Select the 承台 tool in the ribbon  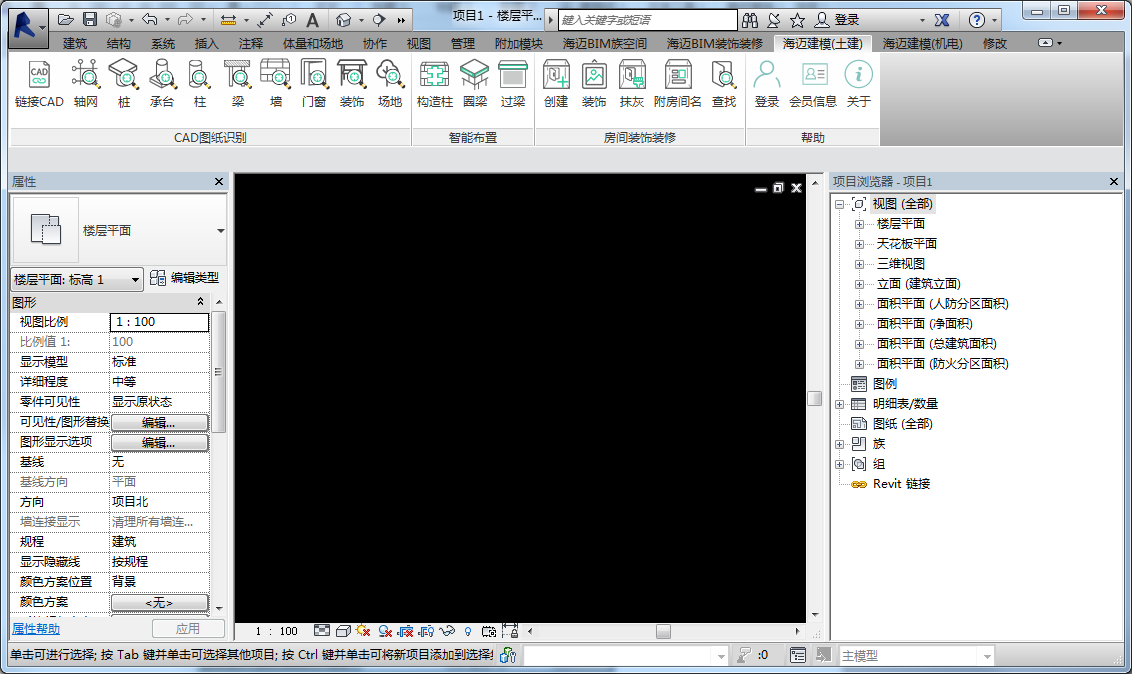[162, 84]
